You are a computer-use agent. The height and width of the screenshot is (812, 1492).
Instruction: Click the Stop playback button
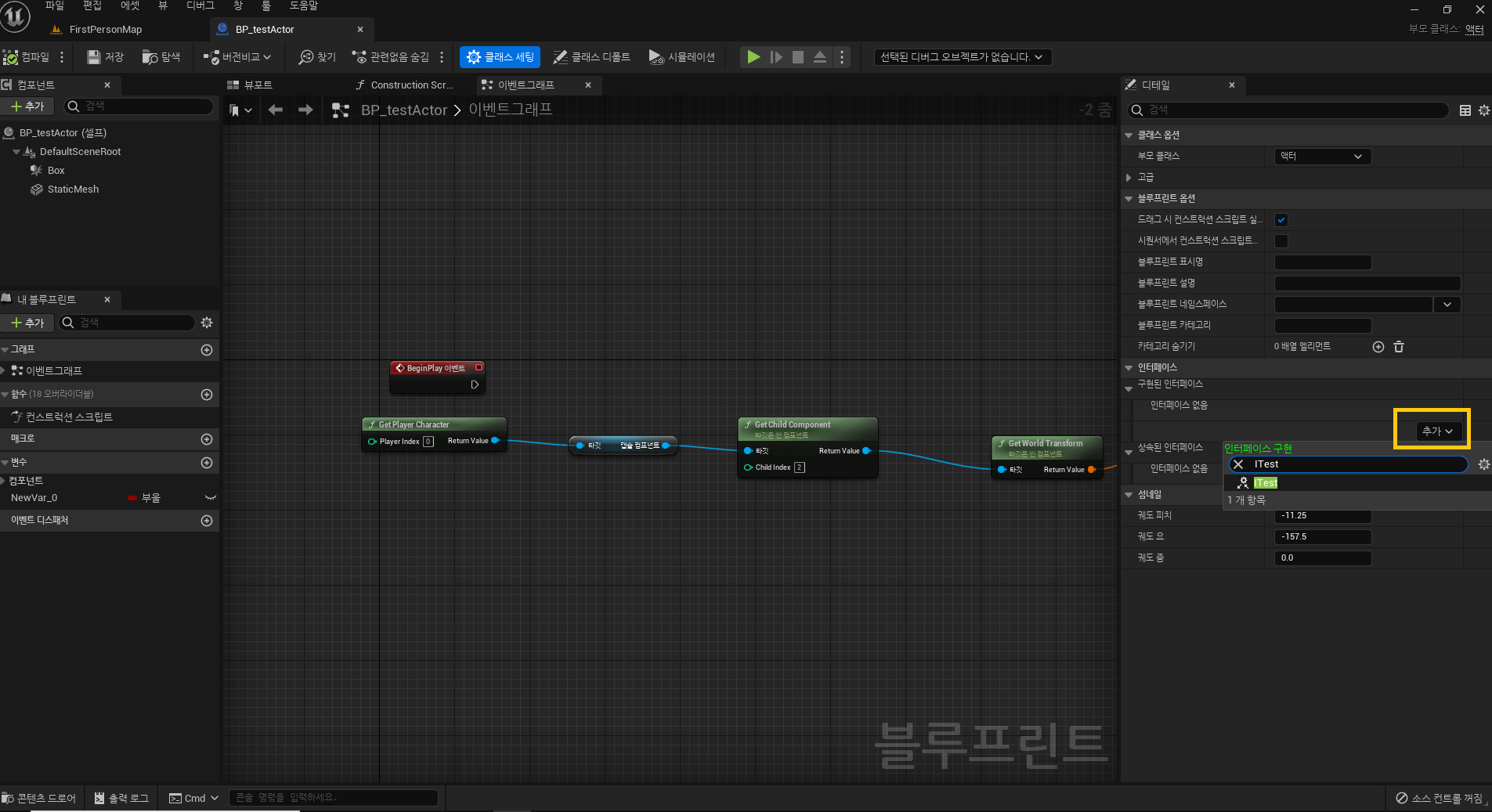[x=798, y=57]
